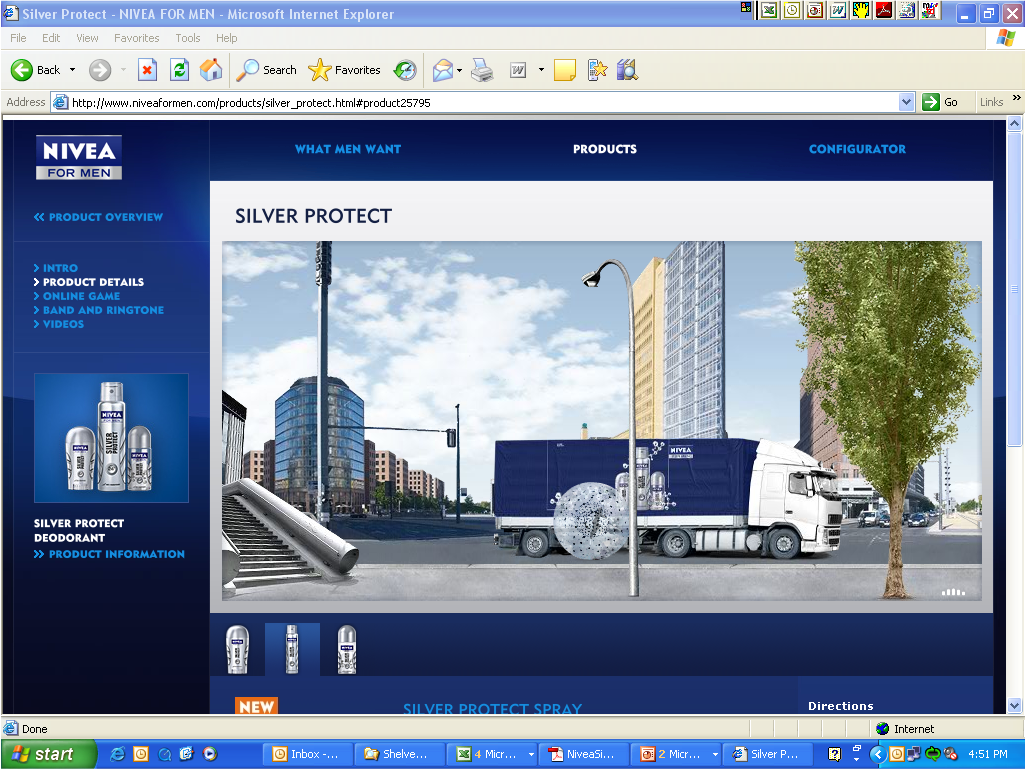Screen dimensions: 1025x769
Task: Switch to the Shelve... folder taskbar button
Action: click(400, 755)
